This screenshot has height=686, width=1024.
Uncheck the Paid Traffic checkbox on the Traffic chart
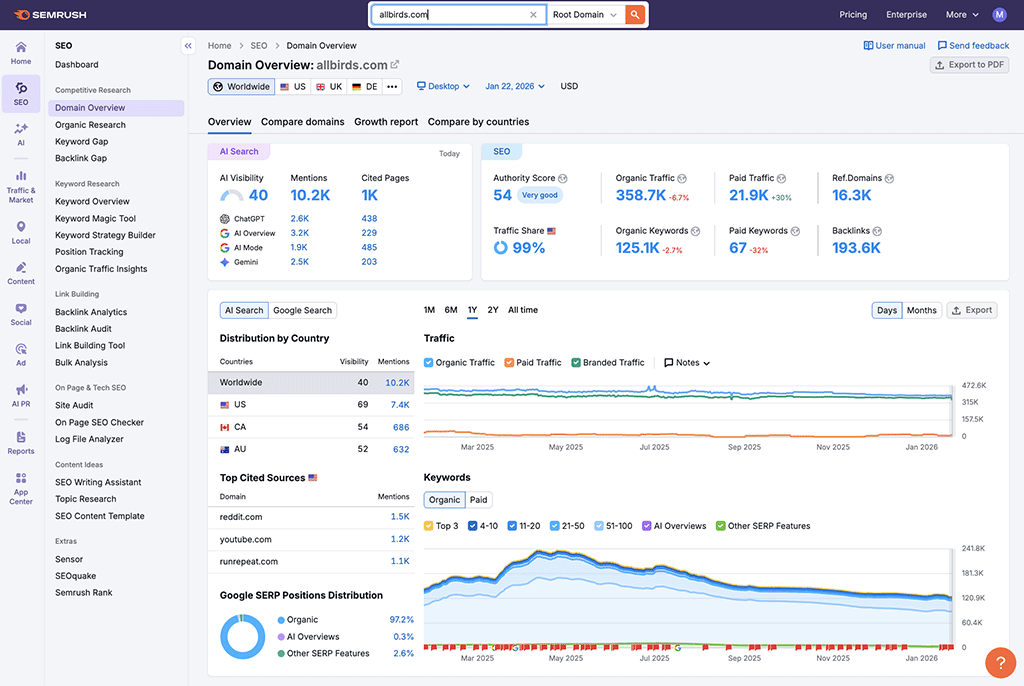click(x=508, y=362)
